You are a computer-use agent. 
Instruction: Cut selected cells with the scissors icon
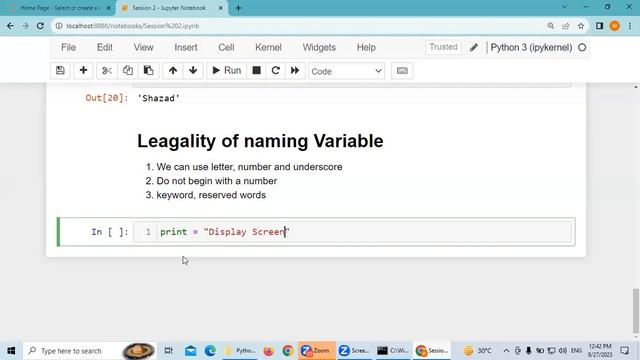tap(107, 71)
